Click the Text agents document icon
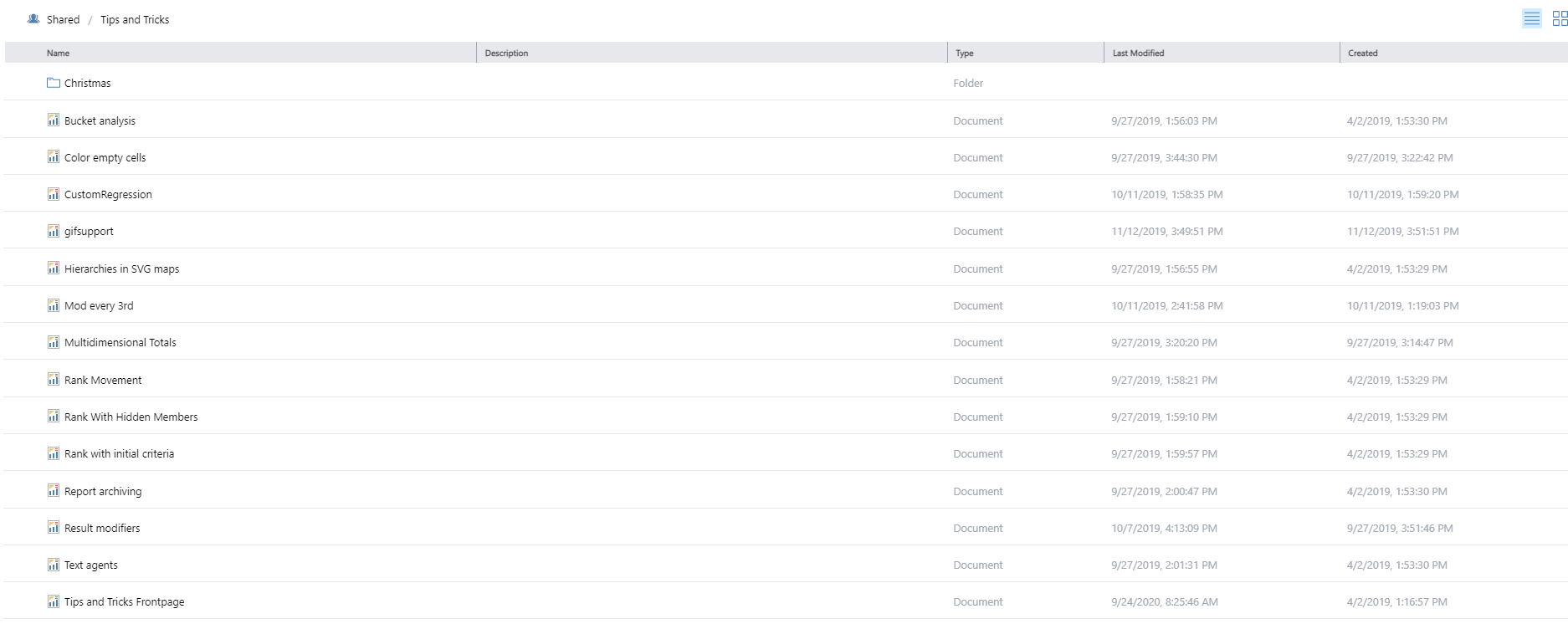 point(54,564)
